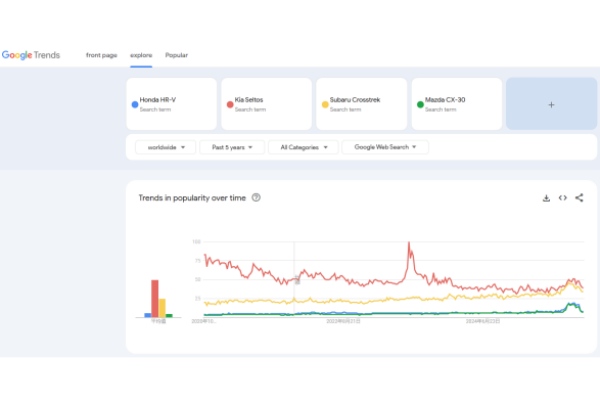600x400 pixels.
Task: Open the Google Web Search type dropdown
Action: (385, 147)
